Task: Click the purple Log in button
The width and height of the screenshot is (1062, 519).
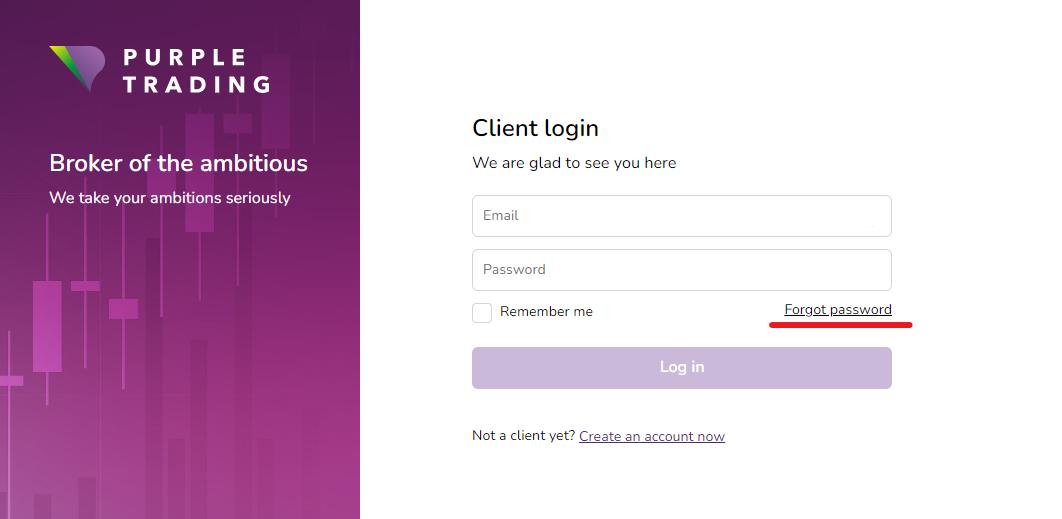Action: pyautogui.click(x=681, y=368)
